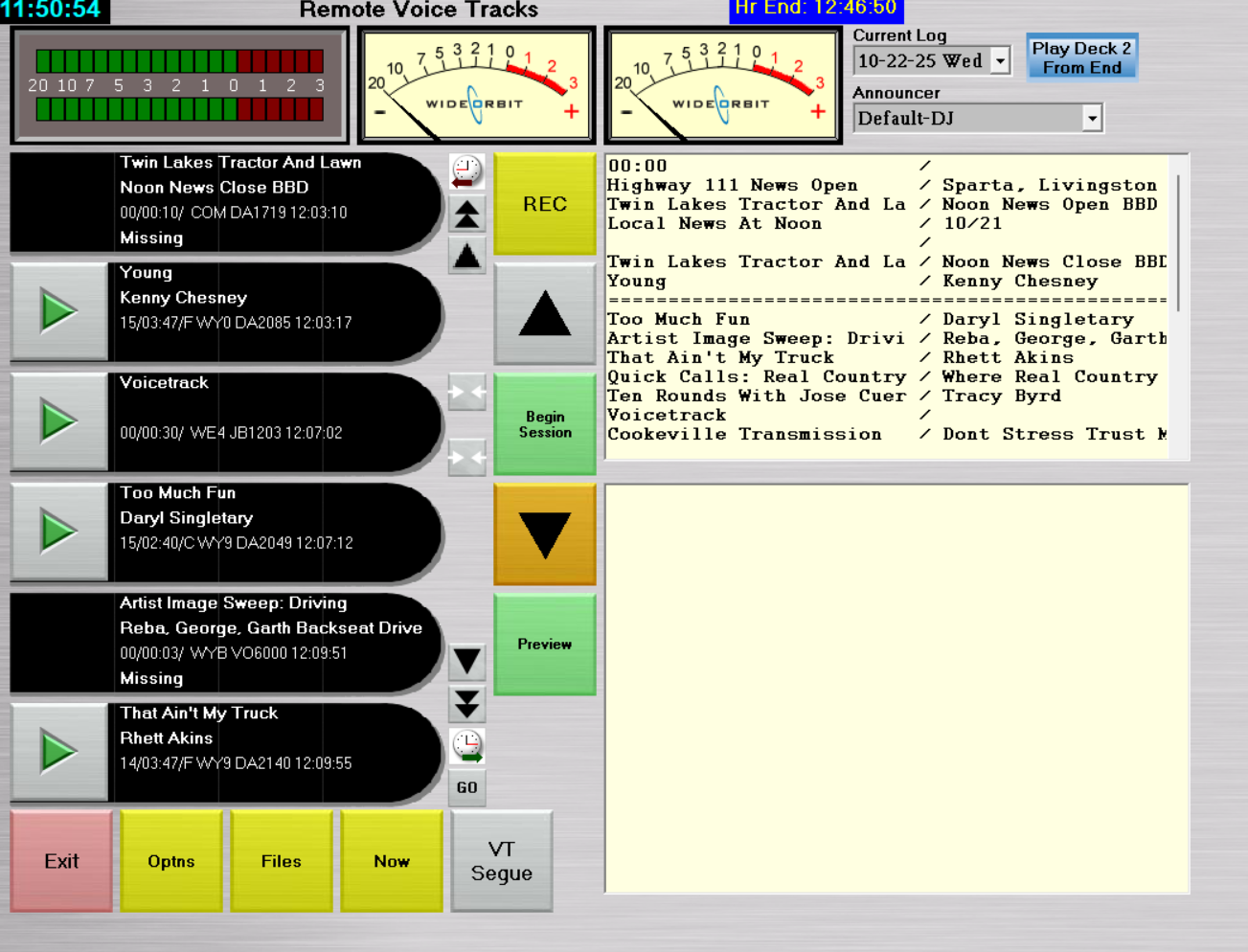Click the small double down arrow icon
This screenshot has width=1248, height=952.
pyautogui.click(x=466, y=704)
